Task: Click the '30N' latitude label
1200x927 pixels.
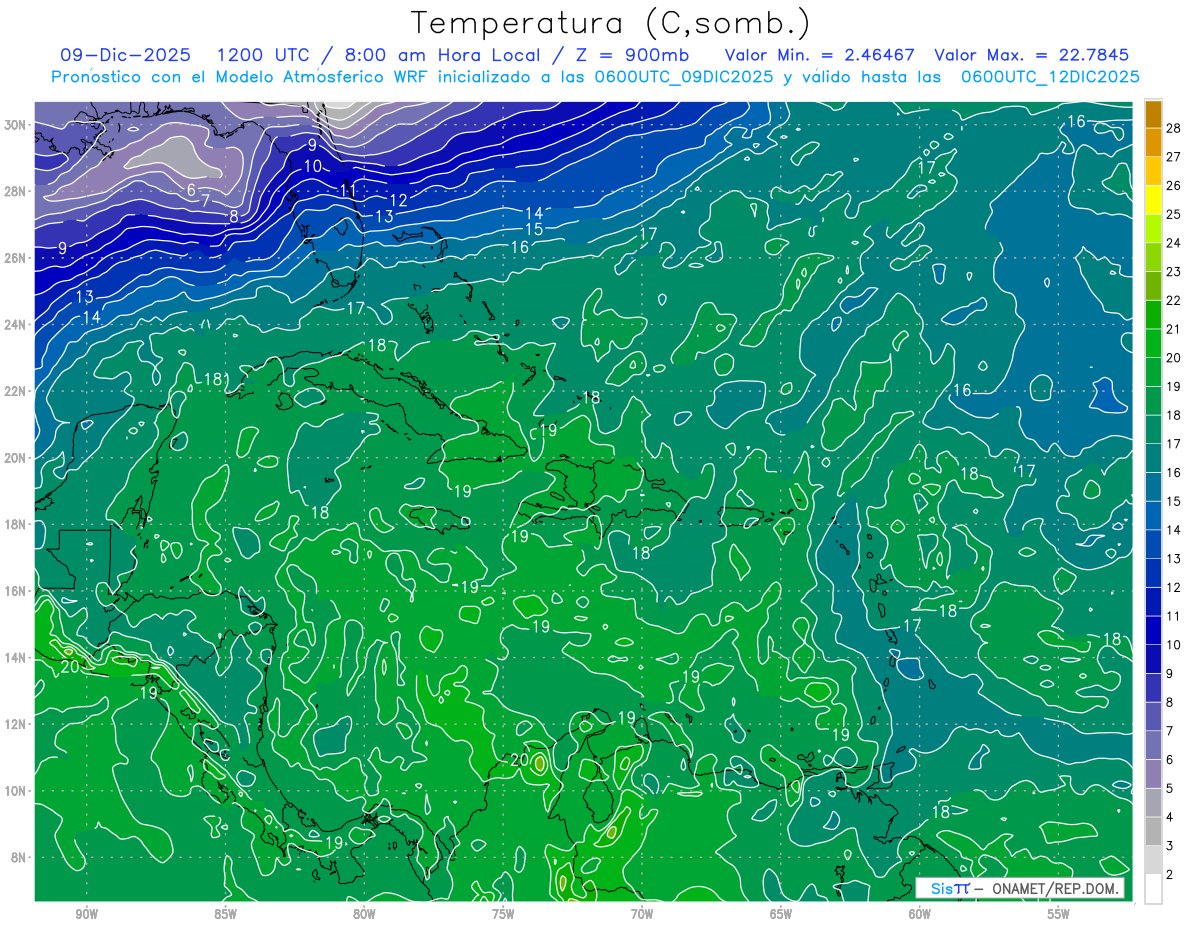Action: [17, 125]
